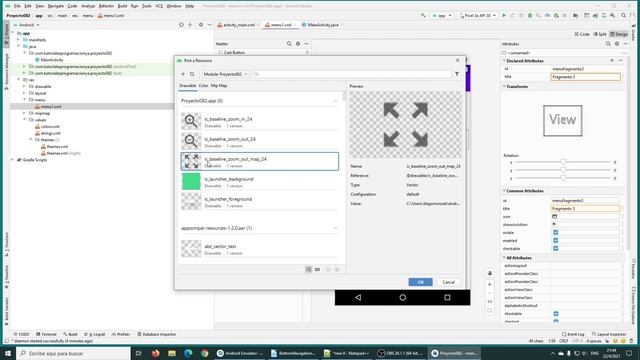640x360 pixels.
Task: Click Android back button in the preview
Action: pos(358,298)
